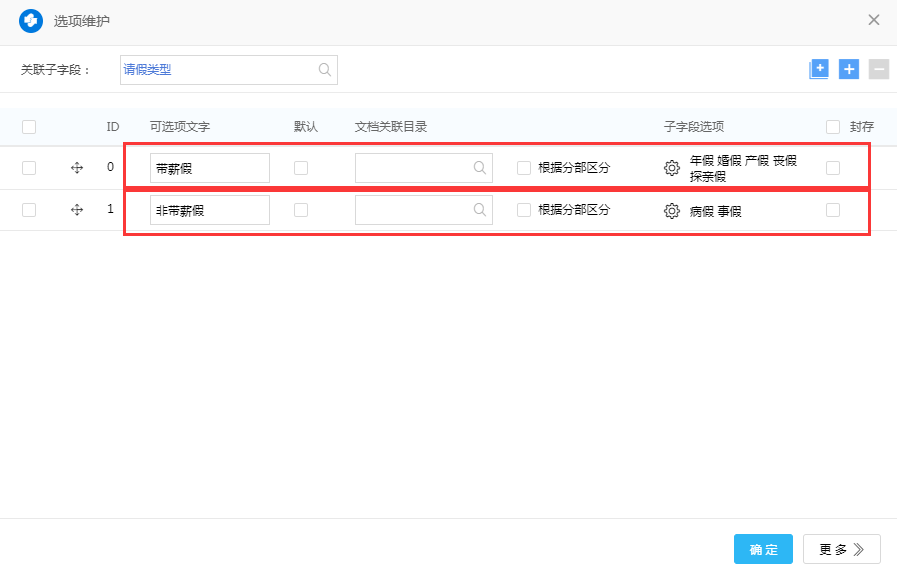Viewport: 897px width, 575px height.
Task: Click the drag handle for row 0
Action: coord(77,168)
